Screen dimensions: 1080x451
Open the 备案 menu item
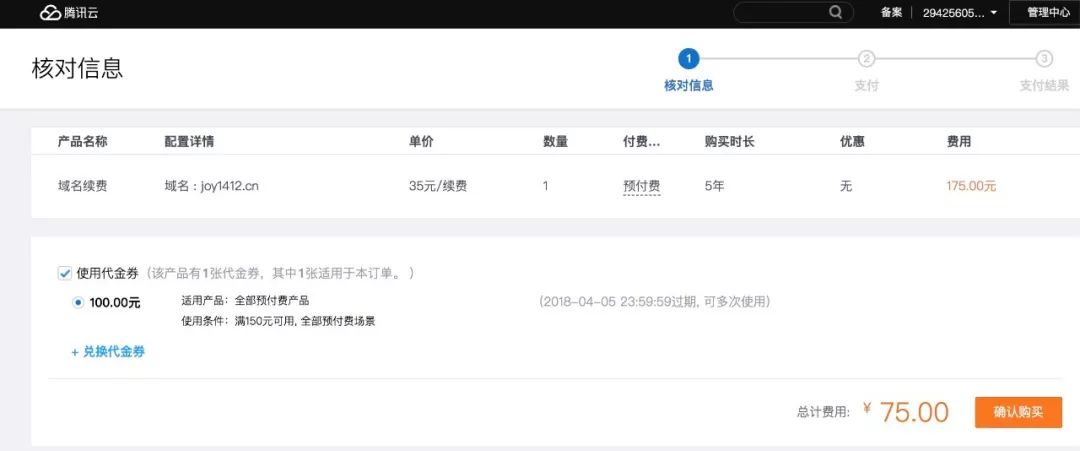(x=891, y=12)
